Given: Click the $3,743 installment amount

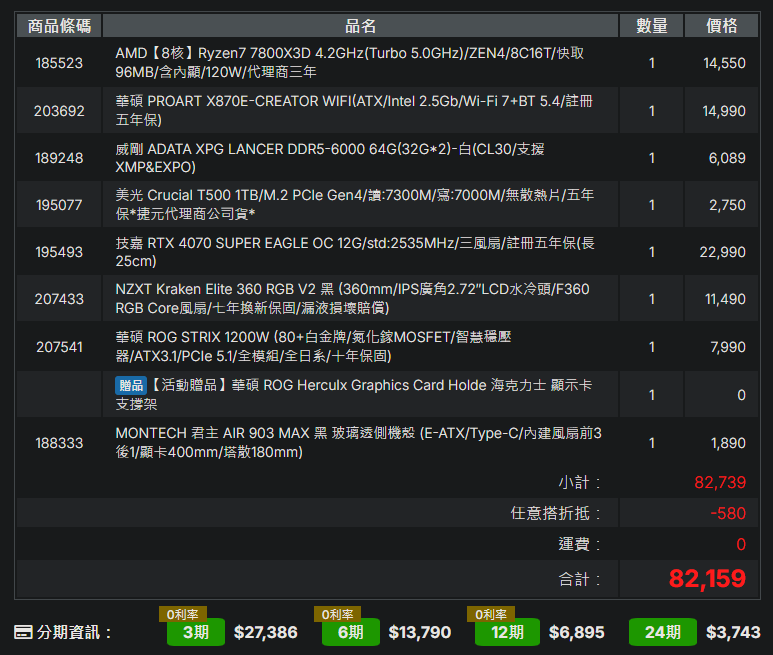Looking at the screenshot, I should [733, 632].
